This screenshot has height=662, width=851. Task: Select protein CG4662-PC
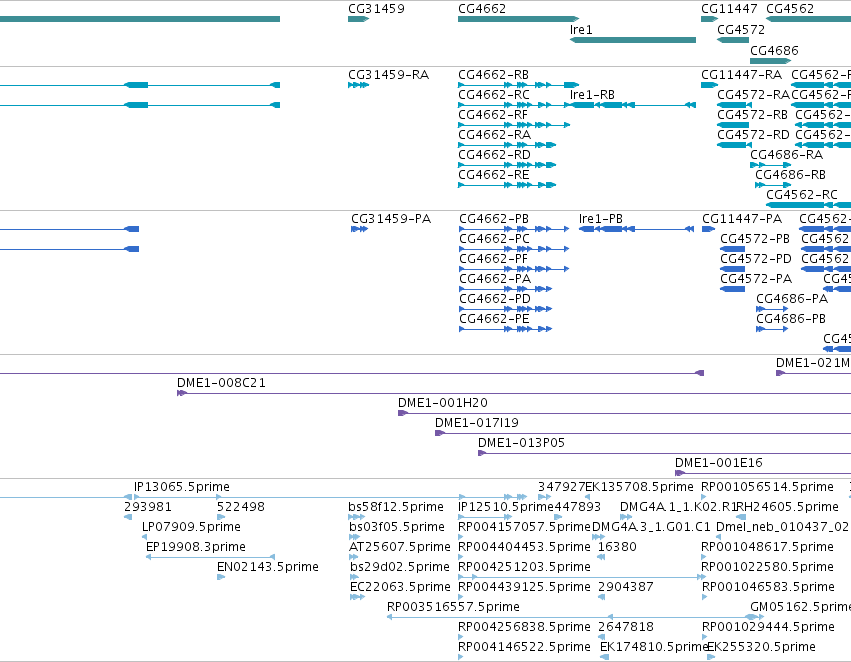point(494,239)
